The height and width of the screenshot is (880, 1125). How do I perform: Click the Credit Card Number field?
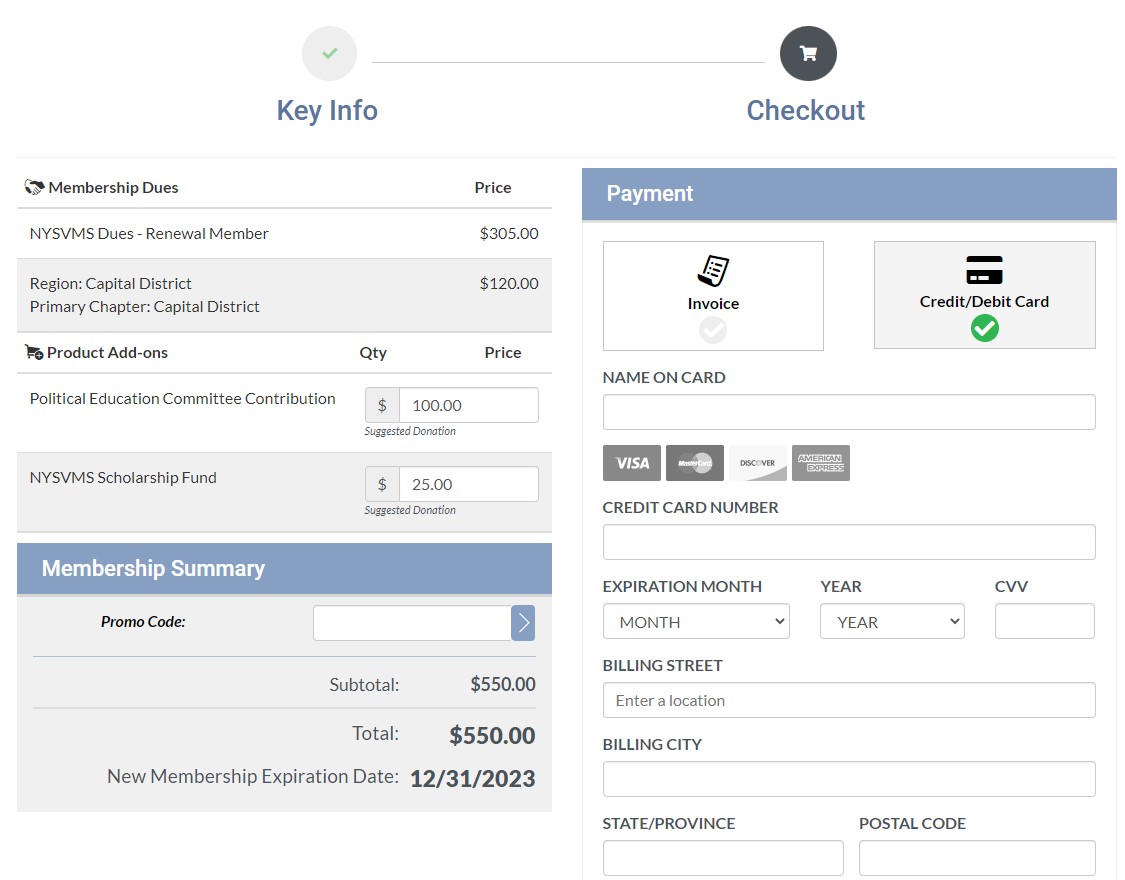849,542
